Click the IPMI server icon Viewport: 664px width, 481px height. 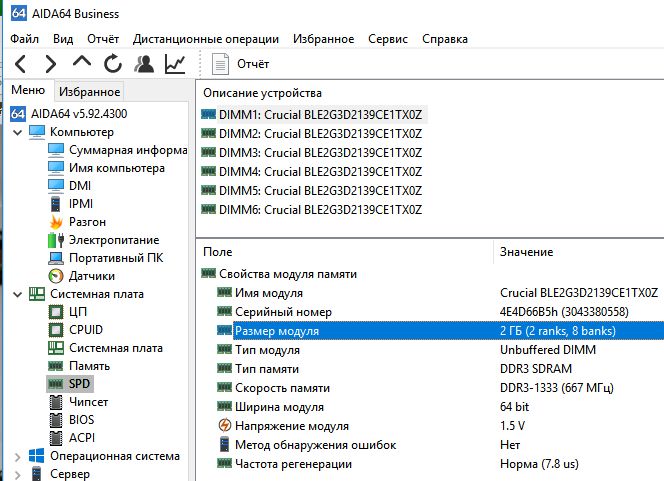pos(55,204)
